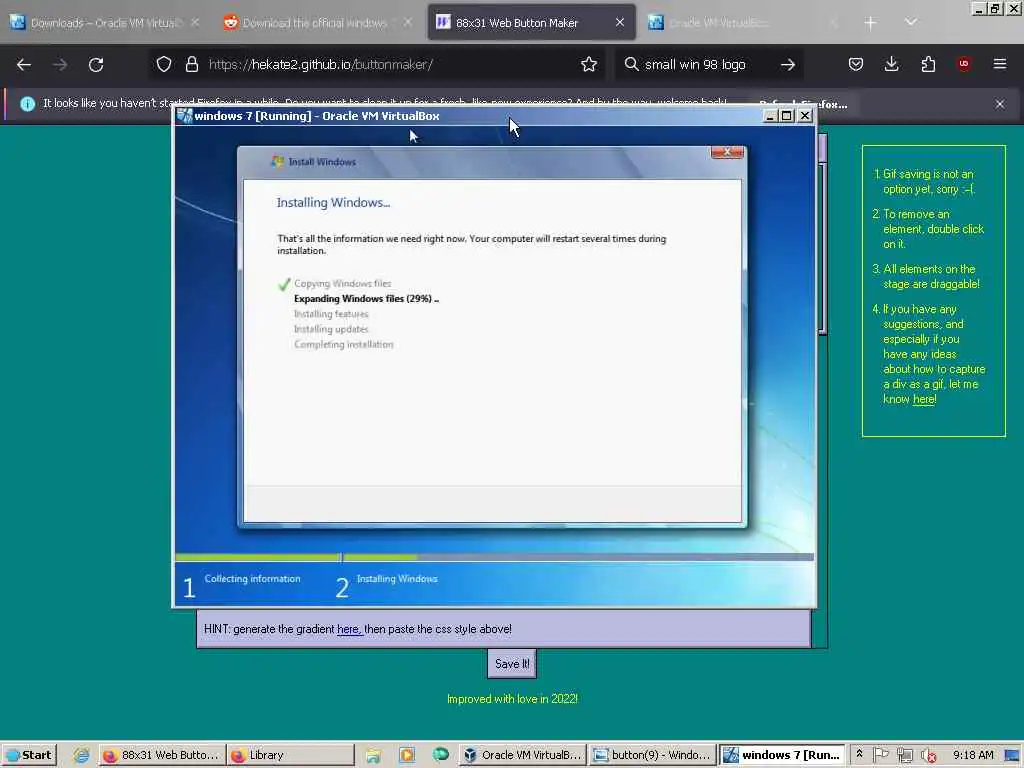
Task: Expand hidden system tray icons
Action: pos(859,754)
